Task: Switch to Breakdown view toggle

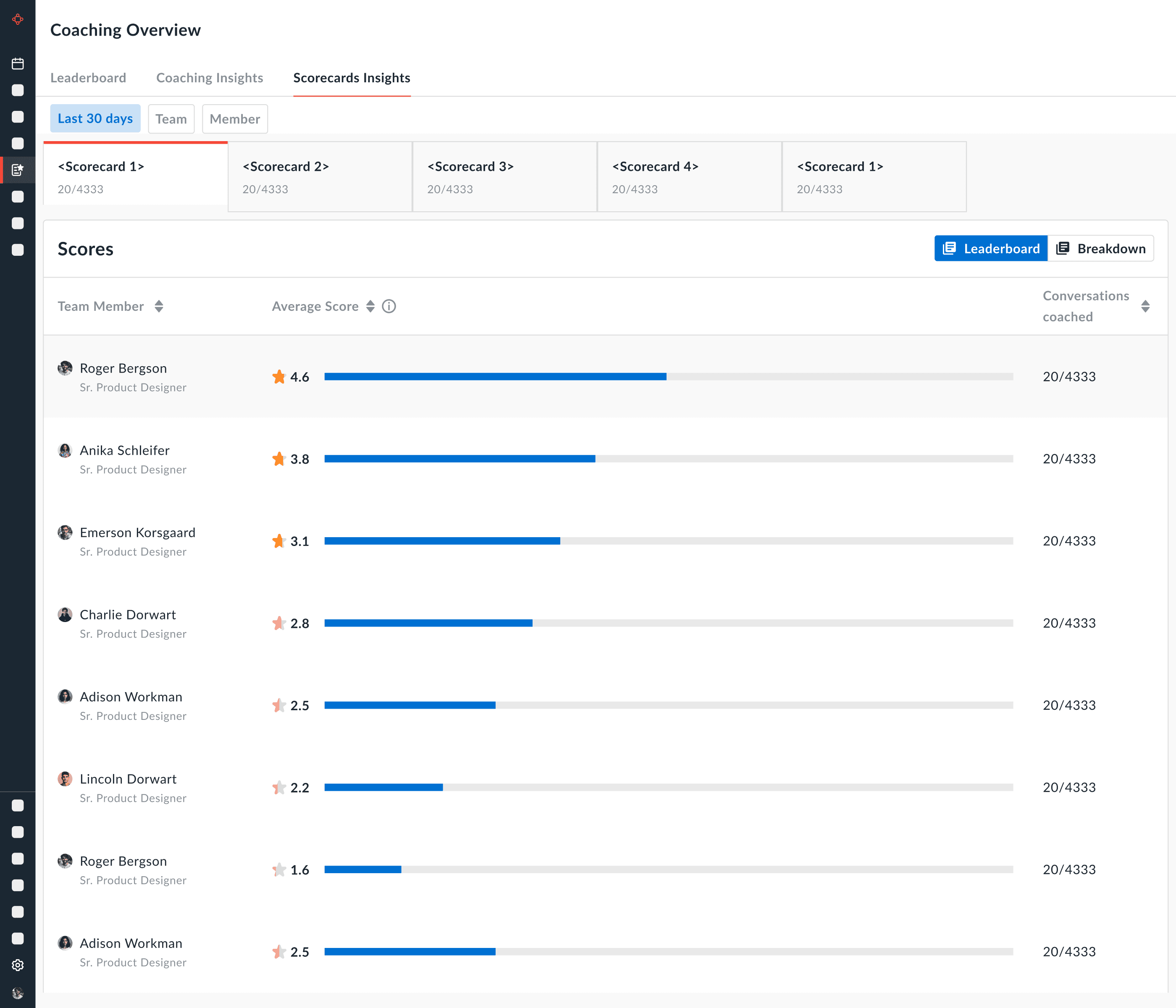Action: [1100, 249]
